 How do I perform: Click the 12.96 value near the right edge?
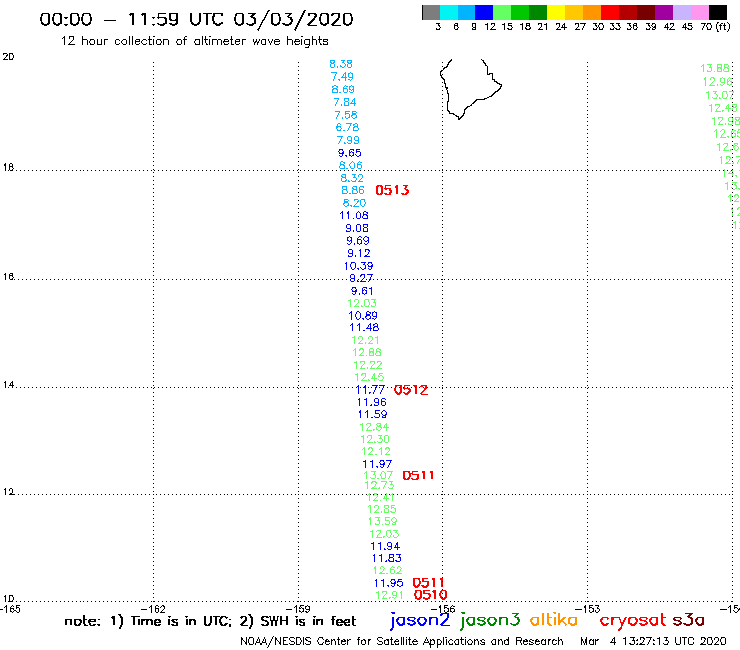tap(717, 82)
